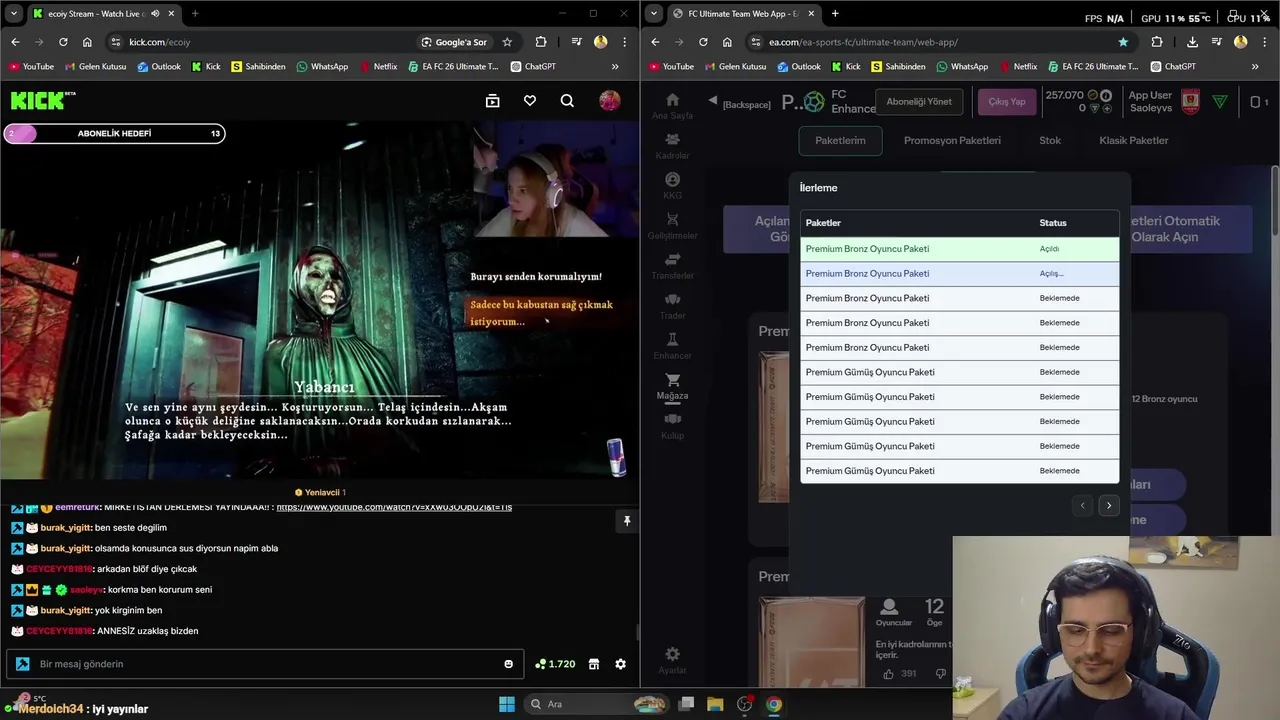Click the EA web app page scrollbar
Screen dimensions: 1280x720
pos(1274,200)
